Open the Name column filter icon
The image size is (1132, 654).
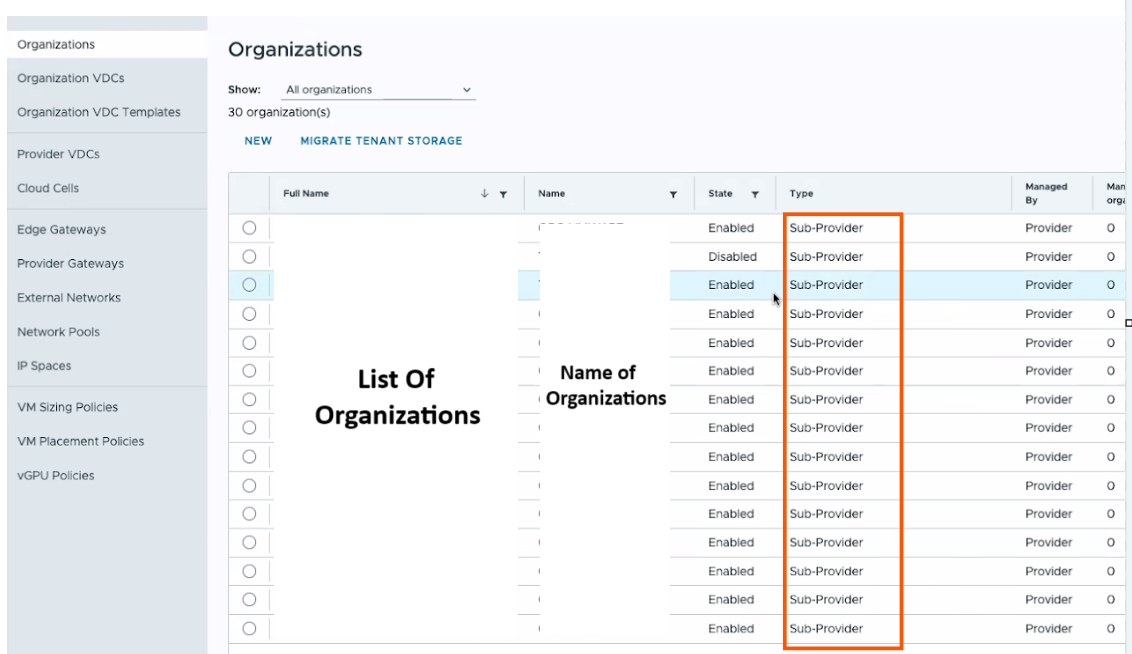673,194
